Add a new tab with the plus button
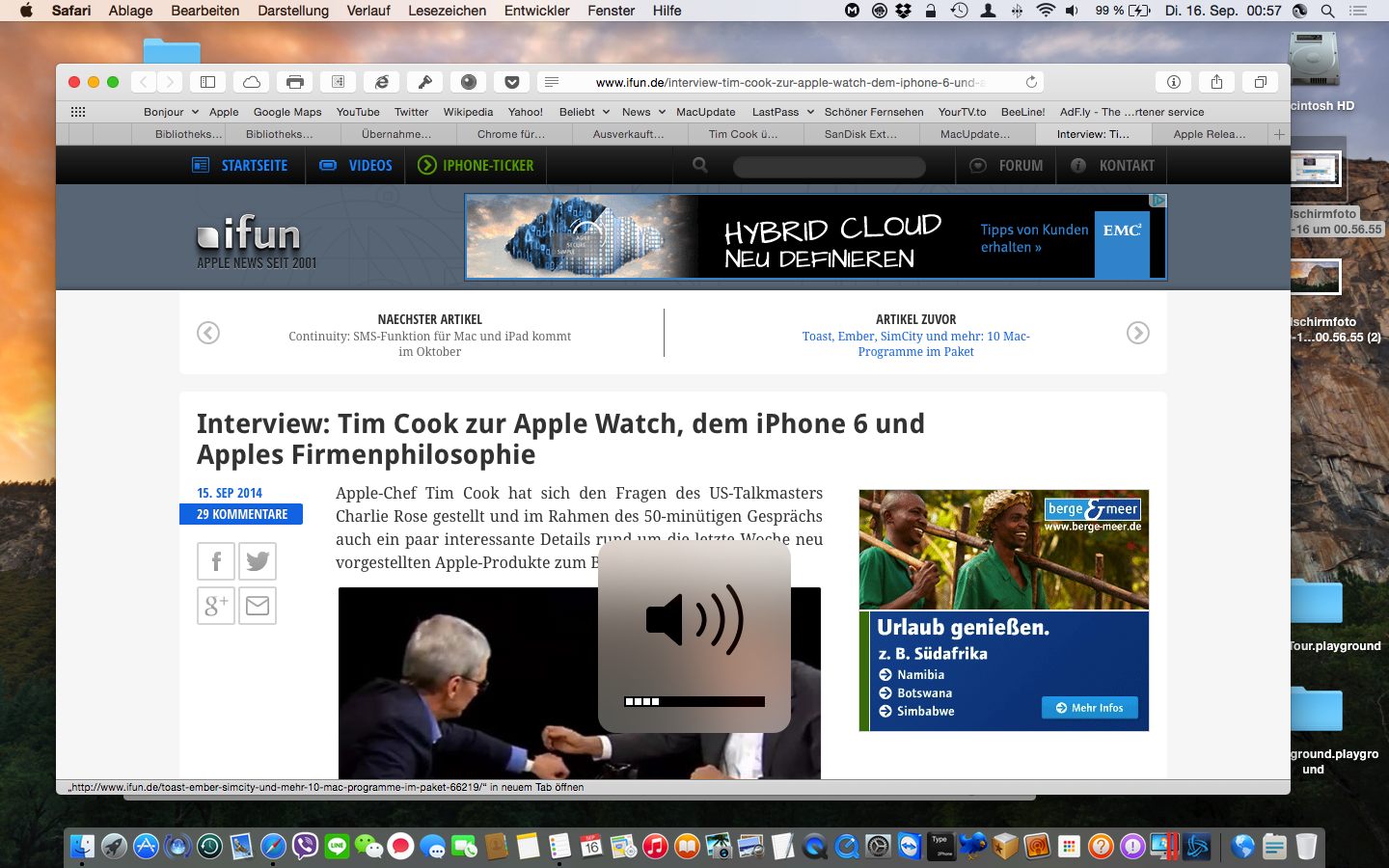This screenshot has width=1389, height=868. (x=1279, y=134)
